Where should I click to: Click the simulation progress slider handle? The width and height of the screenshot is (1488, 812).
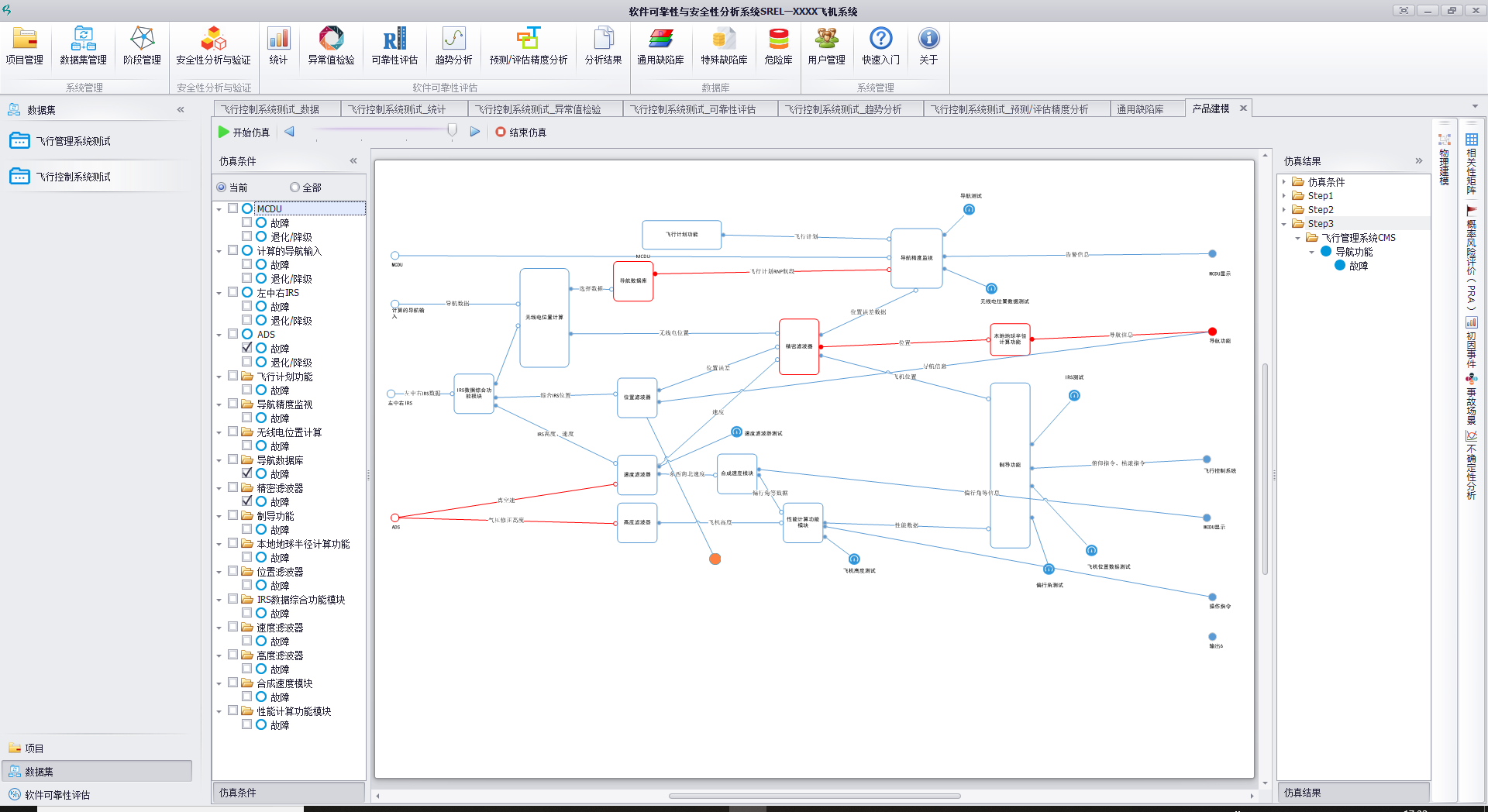[452, 131]
